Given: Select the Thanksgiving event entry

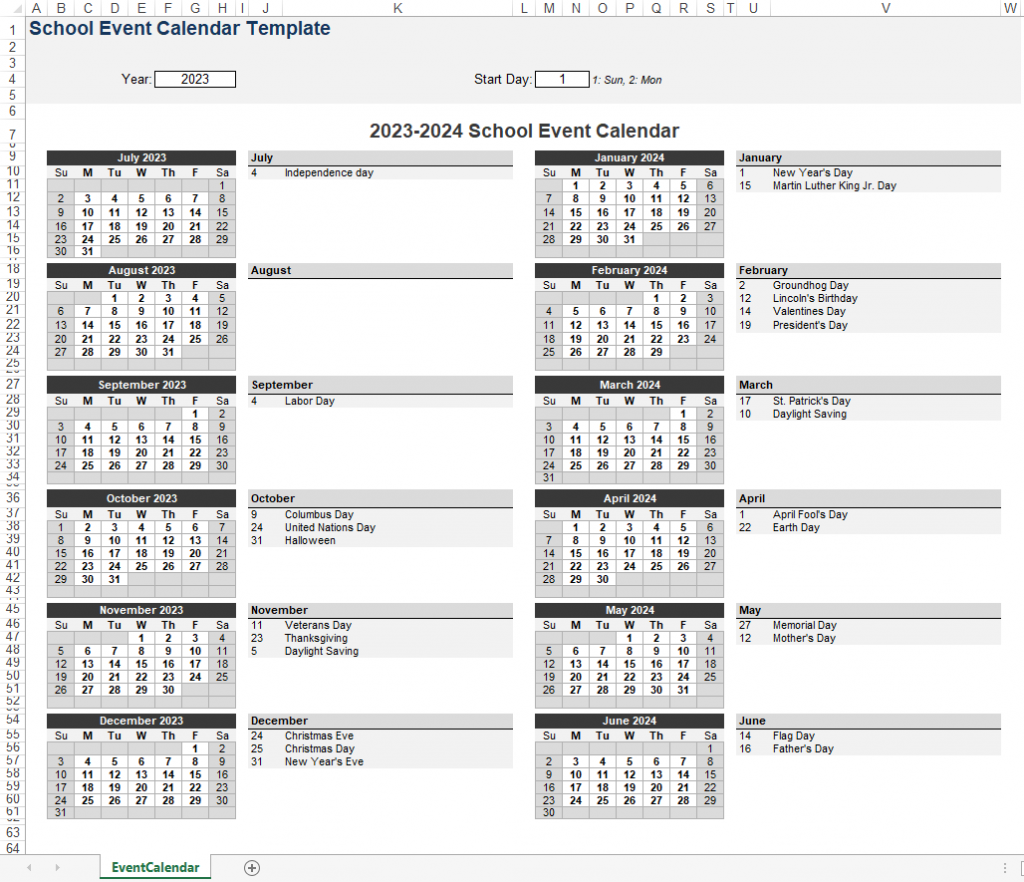Looking at the screenshot, I should point(316,638).
